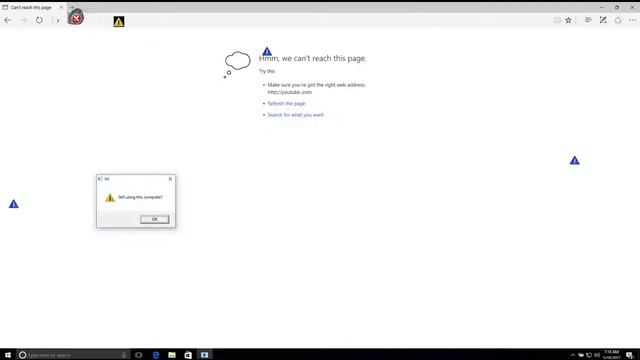Open Task View from the taskbar
The image size is (640, 360).
[x=139, y=355]
